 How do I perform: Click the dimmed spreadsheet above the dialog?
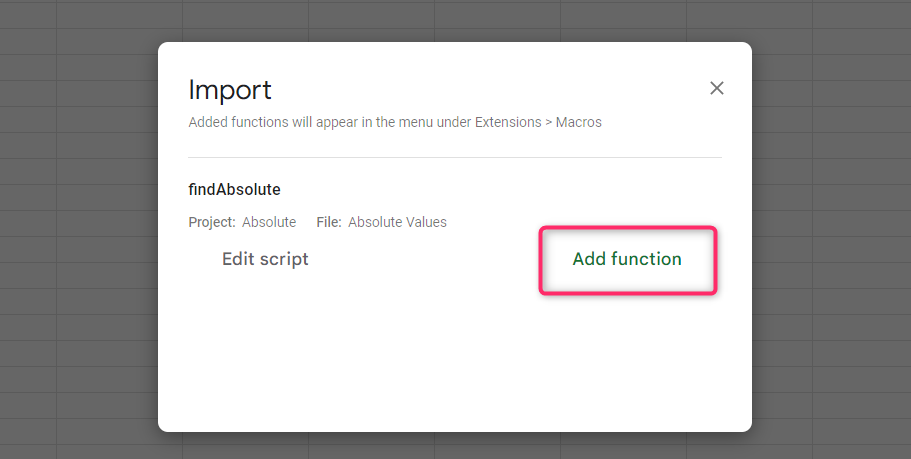coord(454,20)
